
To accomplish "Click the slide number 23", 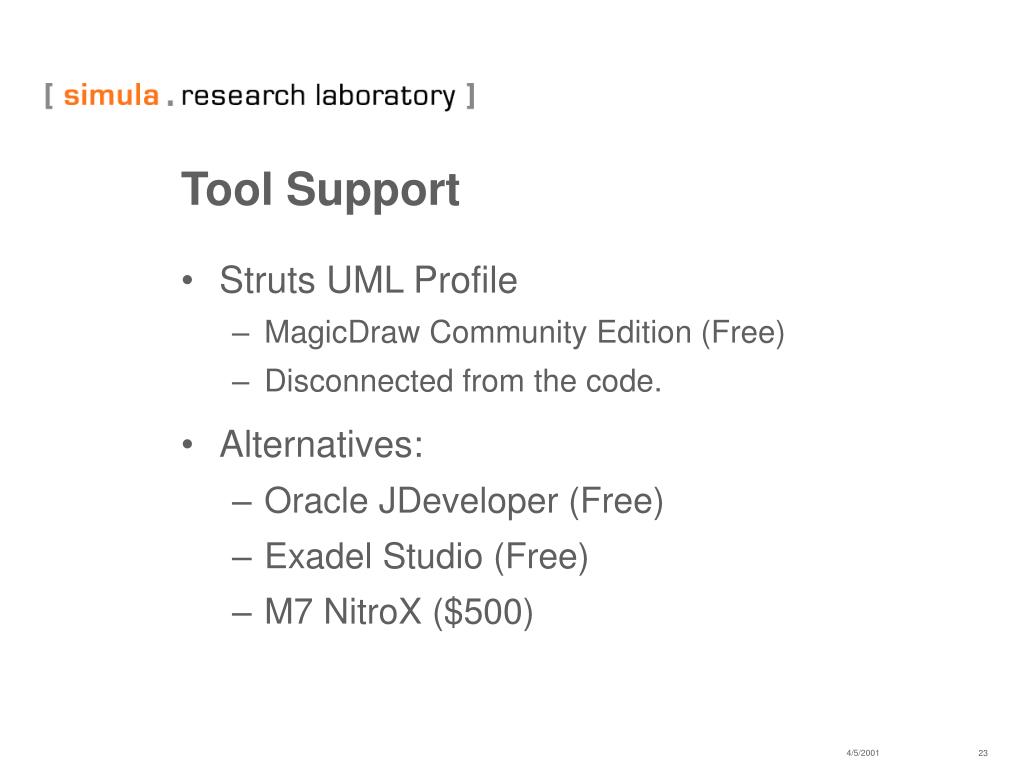I will (x=983, y=753).
